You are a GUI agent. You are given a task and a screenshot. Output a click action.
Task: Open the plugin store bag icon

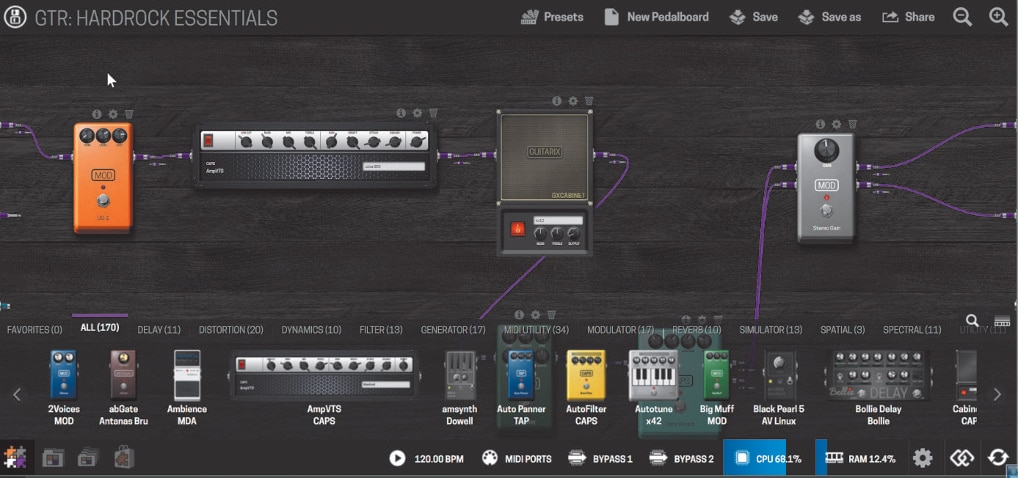click(x=123, y=457)
